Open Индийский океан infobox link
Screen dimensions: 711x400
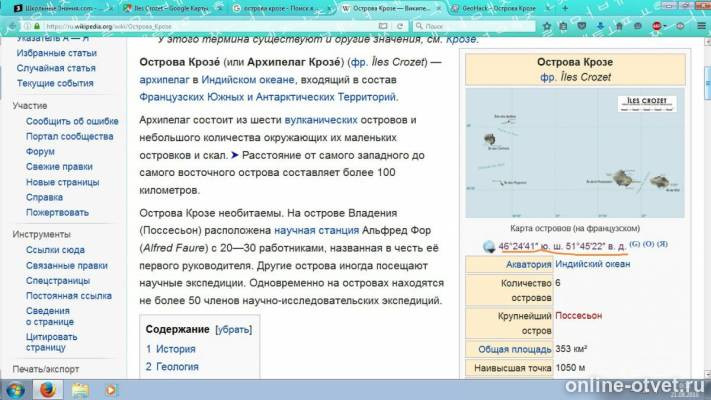click(x=593, y=264)
